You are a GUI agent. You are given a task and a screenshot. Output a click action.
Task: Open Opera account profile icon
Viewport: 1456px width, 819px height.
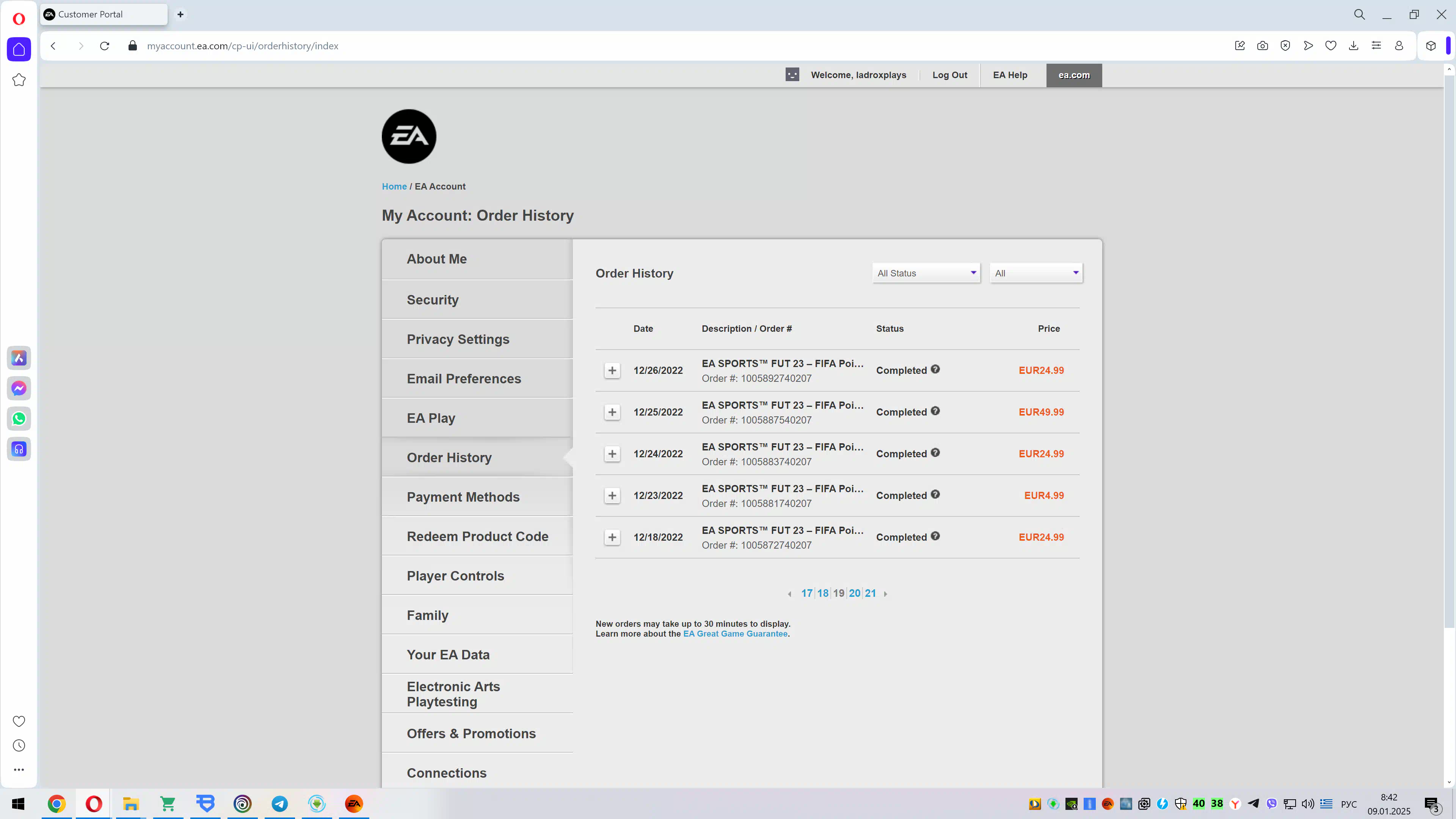coord(1399,46)
